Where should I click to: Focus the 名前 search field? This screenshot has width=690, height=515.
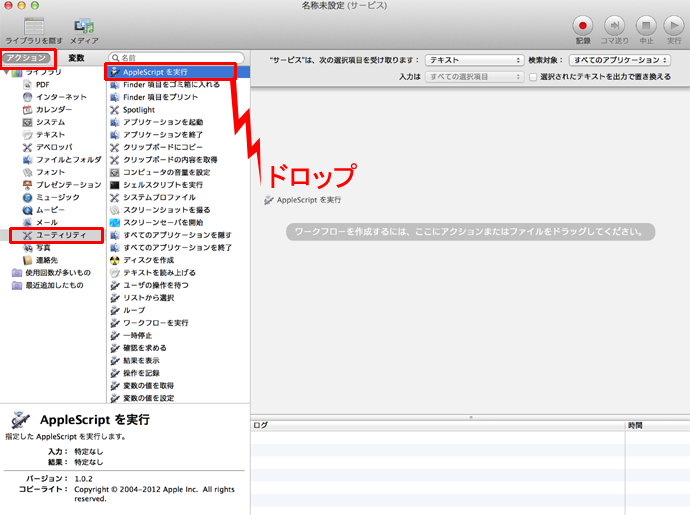point(176,58)
